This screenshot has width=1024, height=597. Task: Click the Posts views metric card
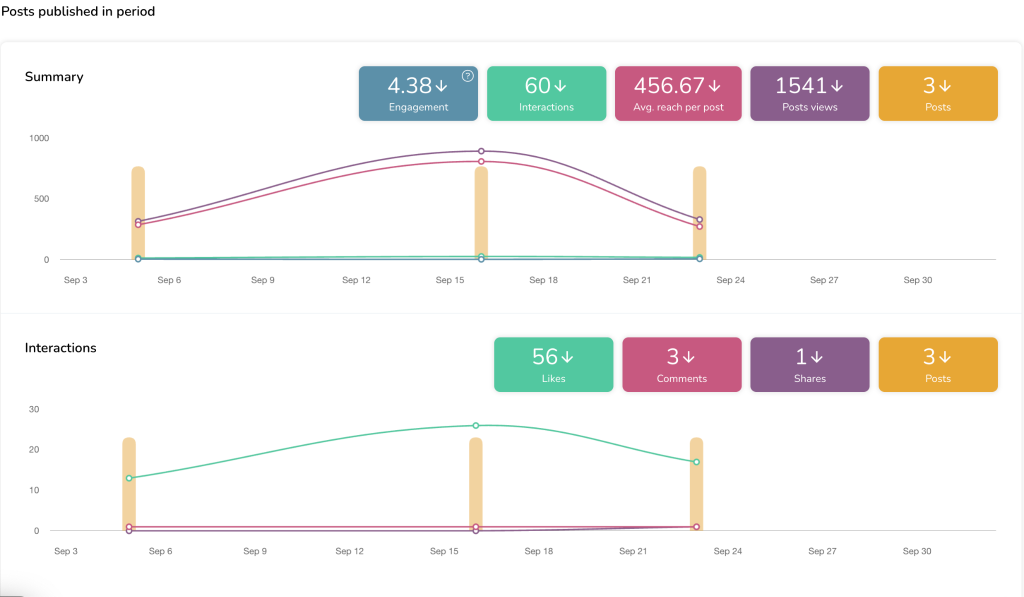pos(809,94)
